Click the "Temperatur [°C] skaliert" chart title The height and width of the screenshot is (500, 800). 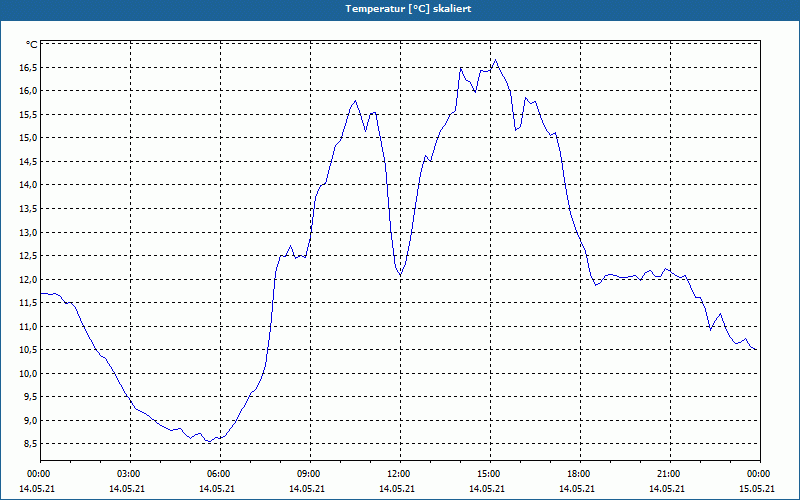408,9
